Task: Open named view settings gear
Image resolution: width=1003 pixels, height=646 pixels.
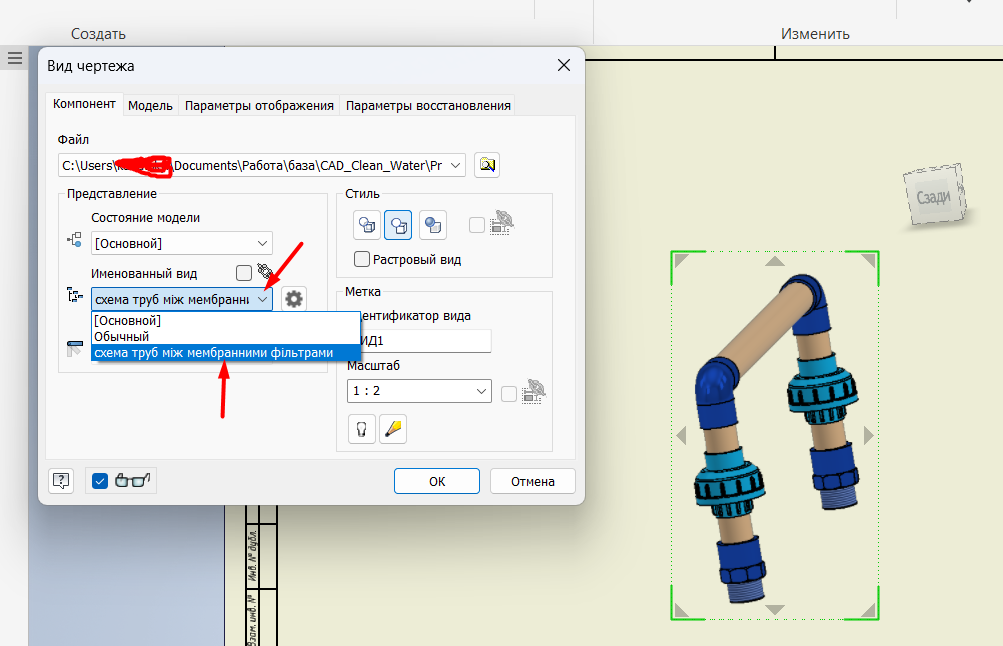Action: tap(294, 299)
